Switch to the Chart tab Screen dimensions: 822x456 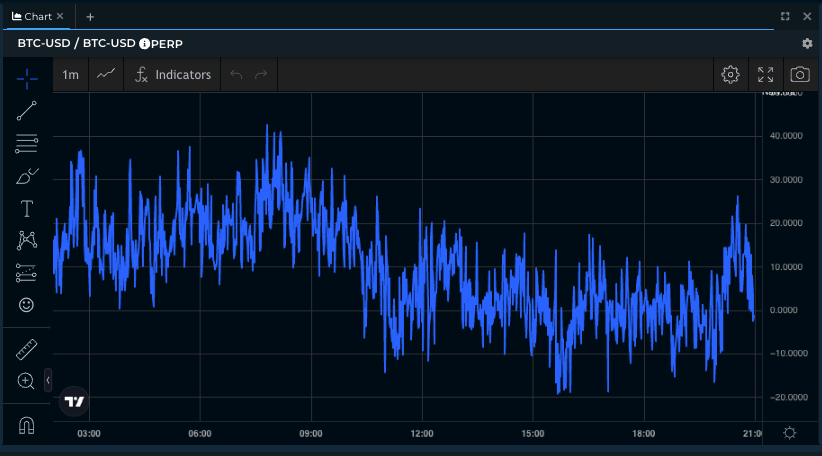[37, 16]
